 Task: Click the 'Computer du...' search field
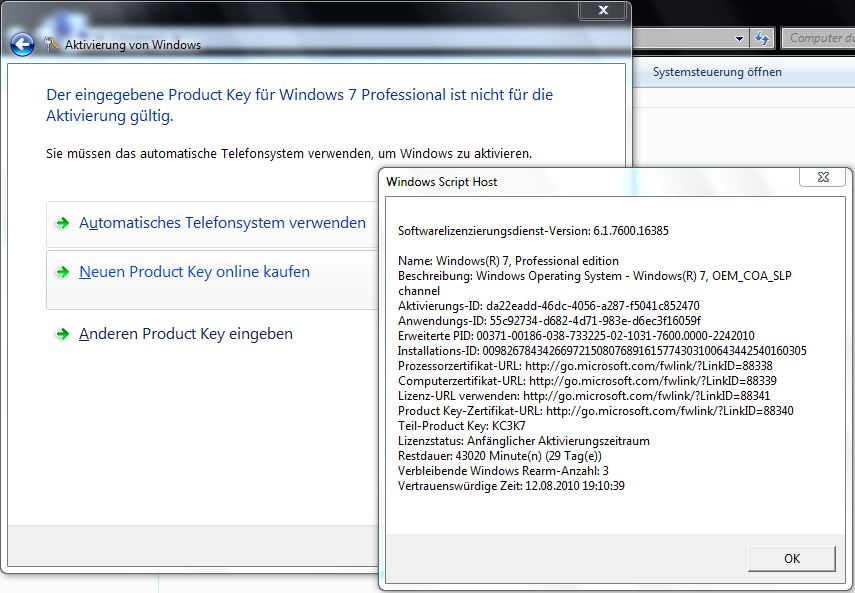tap(818, 38)
